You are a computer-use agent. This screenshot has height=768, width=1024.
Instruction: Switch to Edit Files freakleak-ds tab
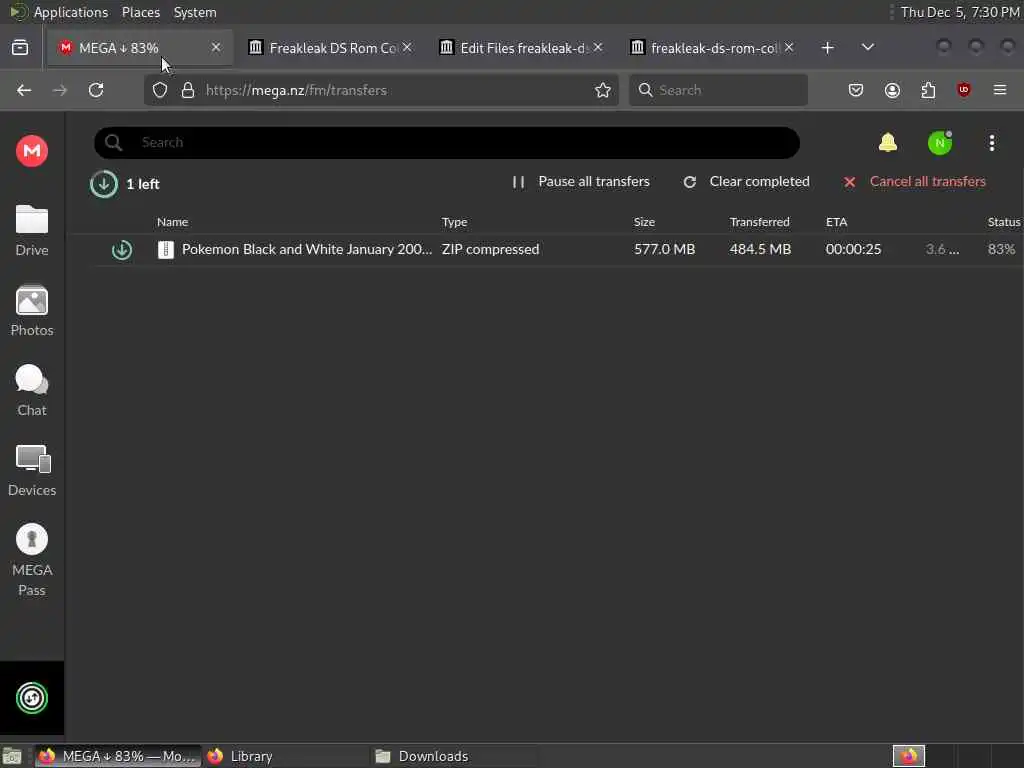521,48
